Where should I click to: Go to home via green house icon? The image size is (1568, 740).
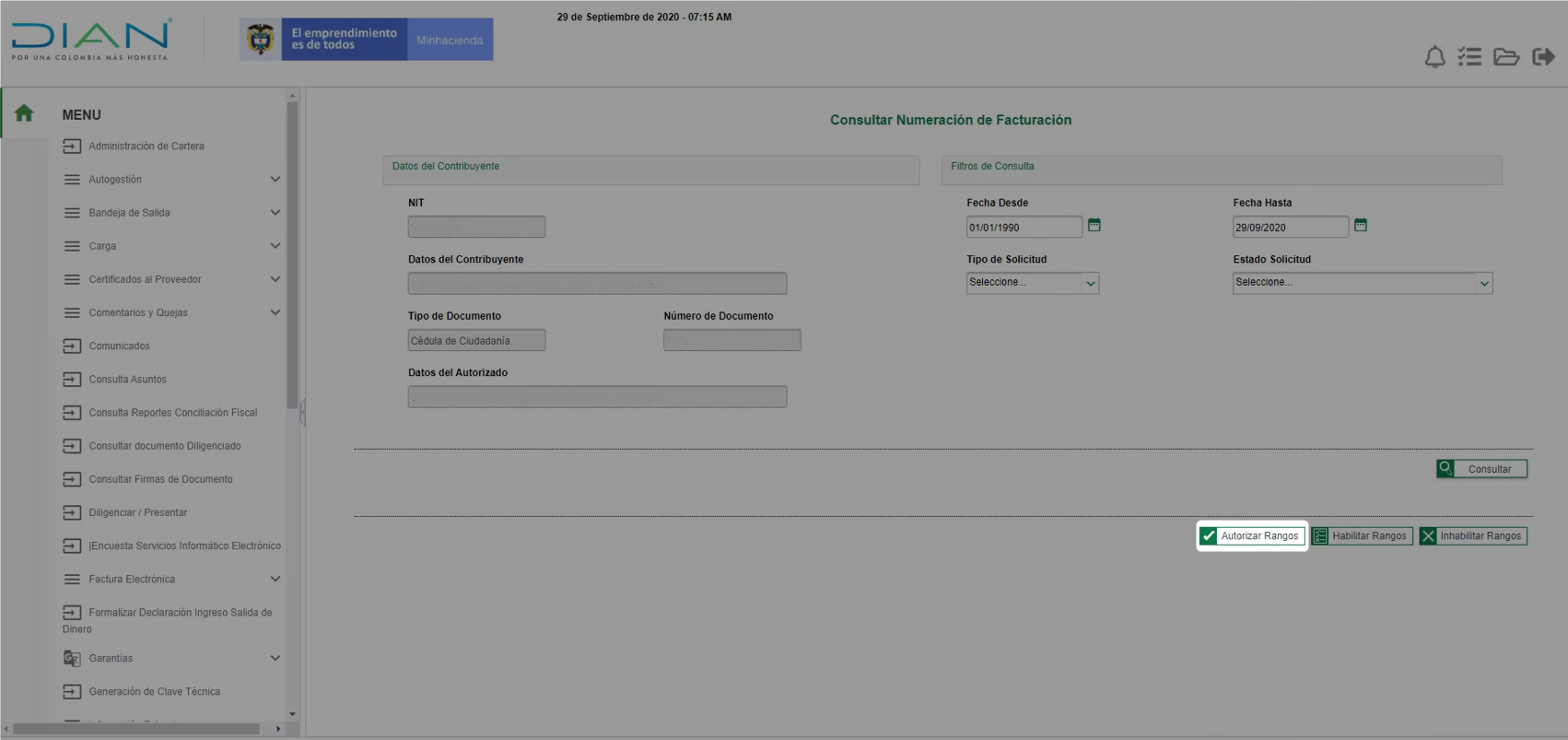pyautogui.click(x=24, y=113)
